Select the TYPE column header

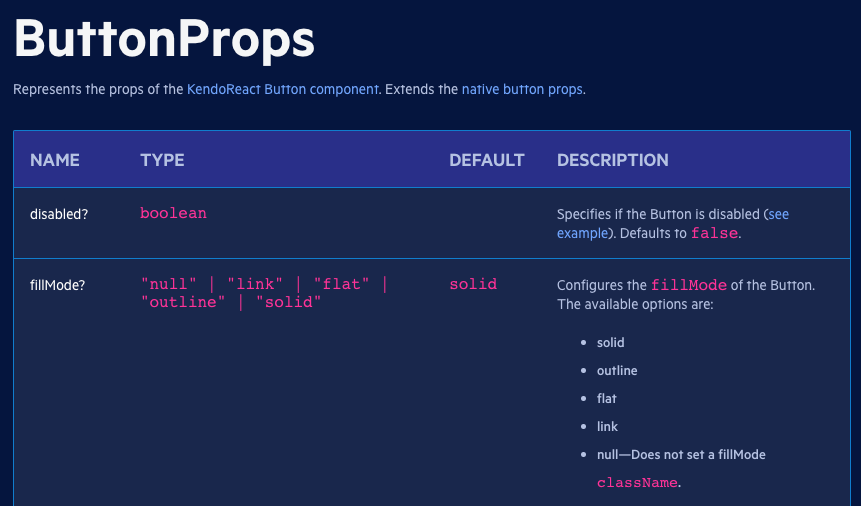pos(162,160)
